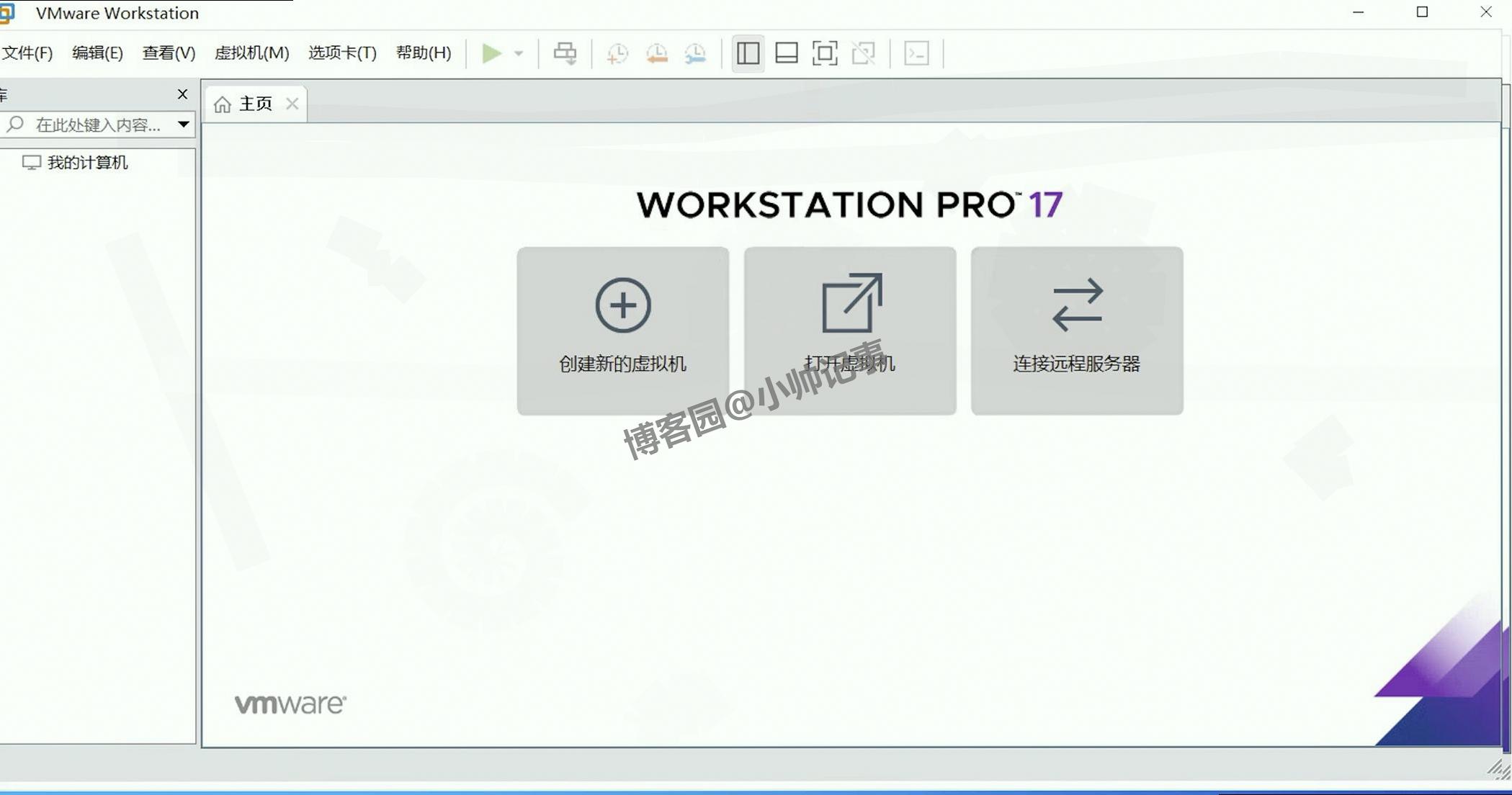Image resolution: width=1512 pixels, height=795 pixels.
Task: Take a snapshot of the virtual machine
Action: 618,53
